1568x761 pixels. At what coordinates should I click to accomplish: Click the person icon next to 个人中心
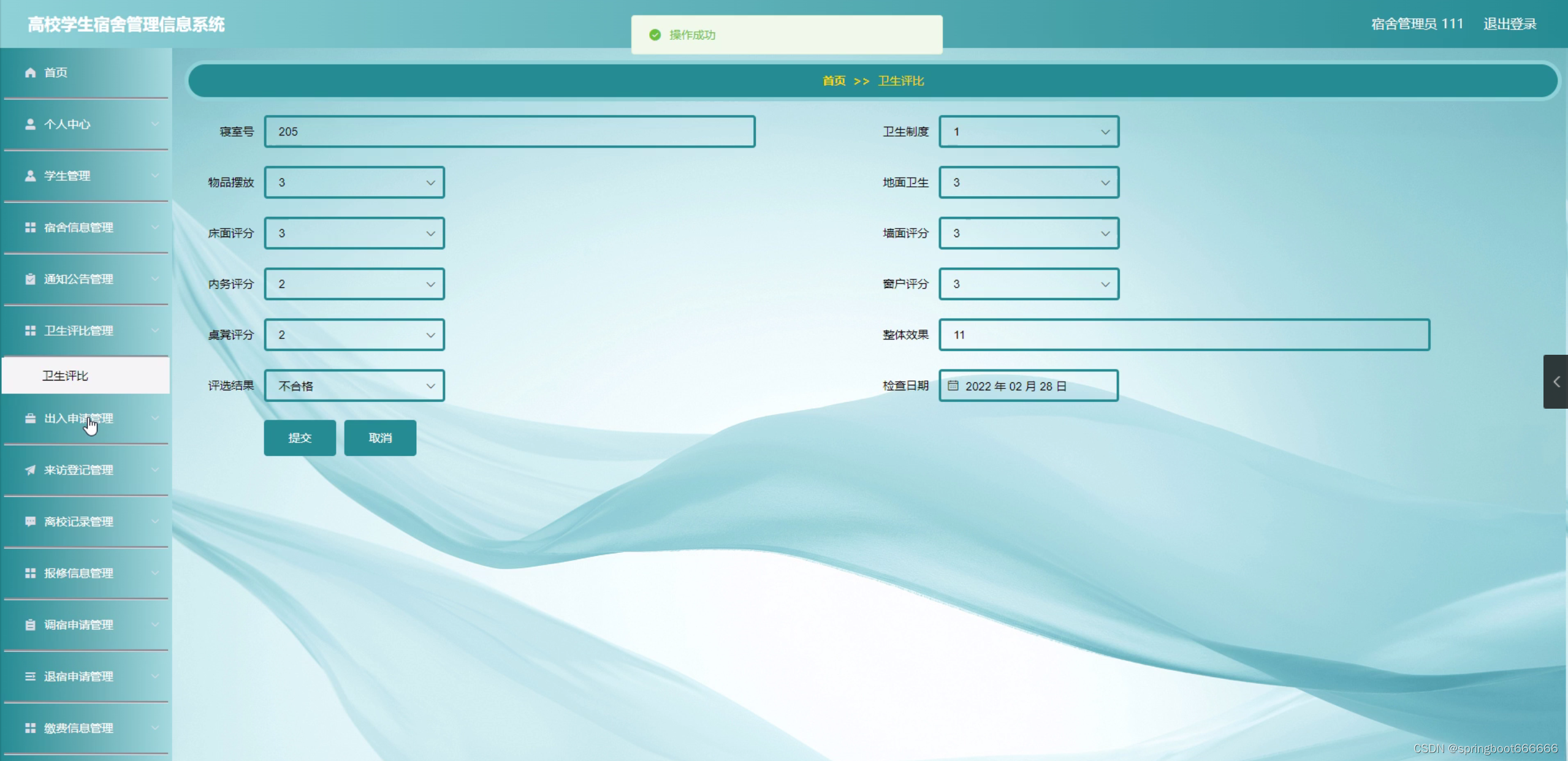click(x=30, y=124)
